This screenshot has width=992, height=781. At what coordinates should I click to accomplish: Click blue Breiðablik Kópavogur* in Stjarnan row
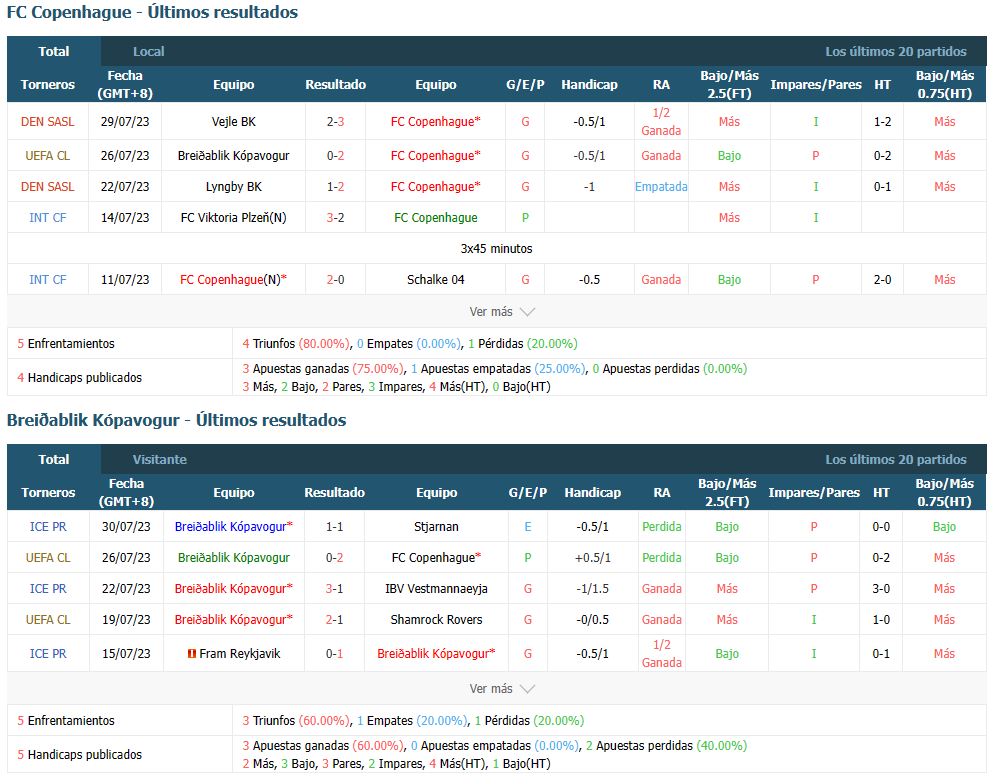(233, 527)
